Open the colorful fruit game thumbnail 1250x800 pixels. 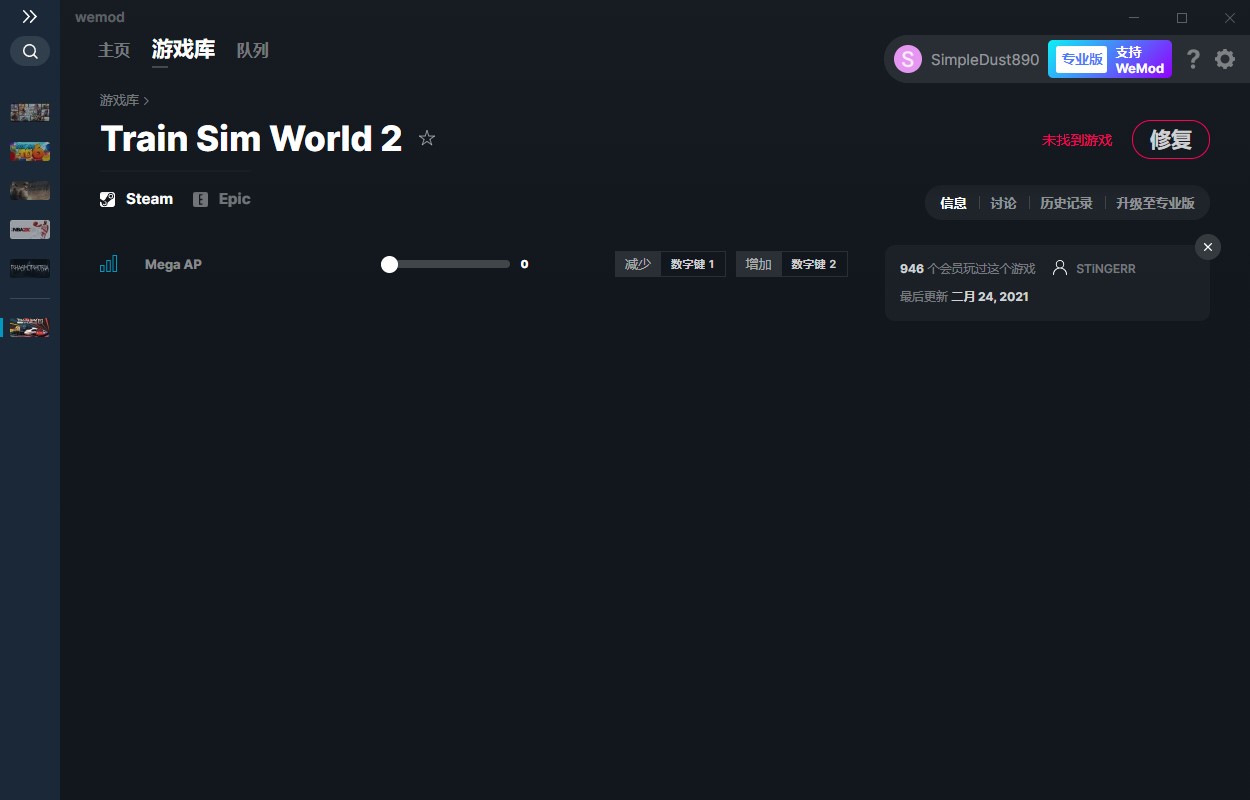click(30, 151)
